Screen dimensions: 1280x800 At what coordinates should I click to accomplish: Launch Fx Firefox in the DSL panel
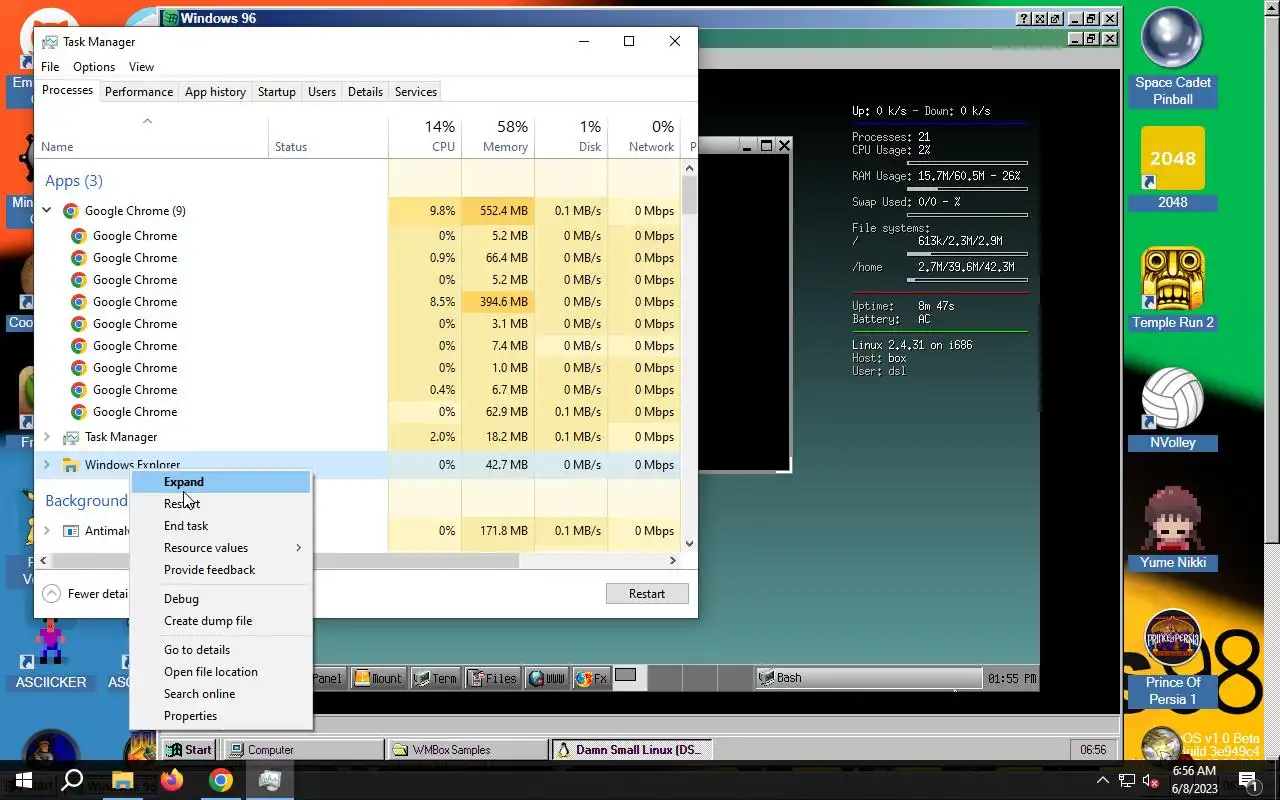pos(591,678)
